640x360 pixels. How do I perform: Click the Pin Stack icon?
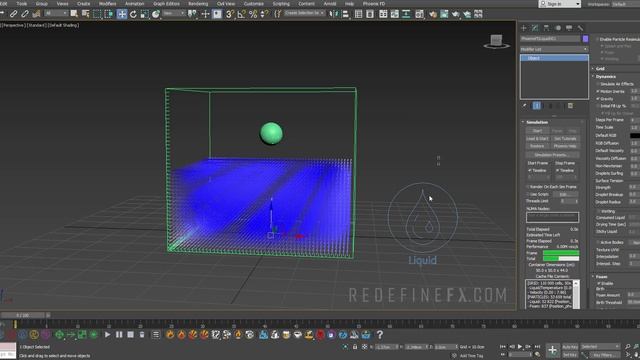pos(525,106)
